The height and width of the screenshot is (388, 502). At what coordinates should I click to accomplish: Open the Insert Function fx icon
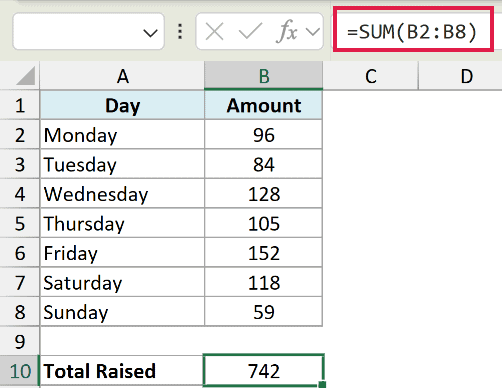click(x=287, y=31)
